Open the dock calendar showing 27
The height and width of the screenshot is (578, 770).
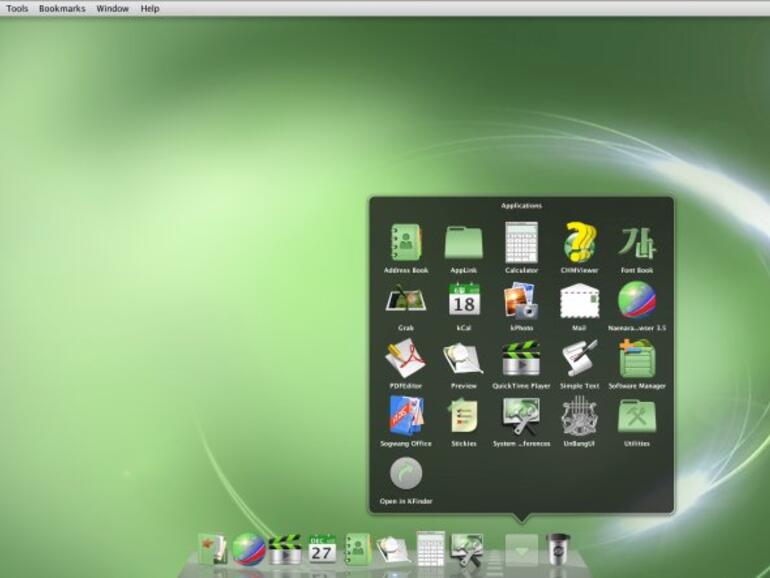pos(322,550)
